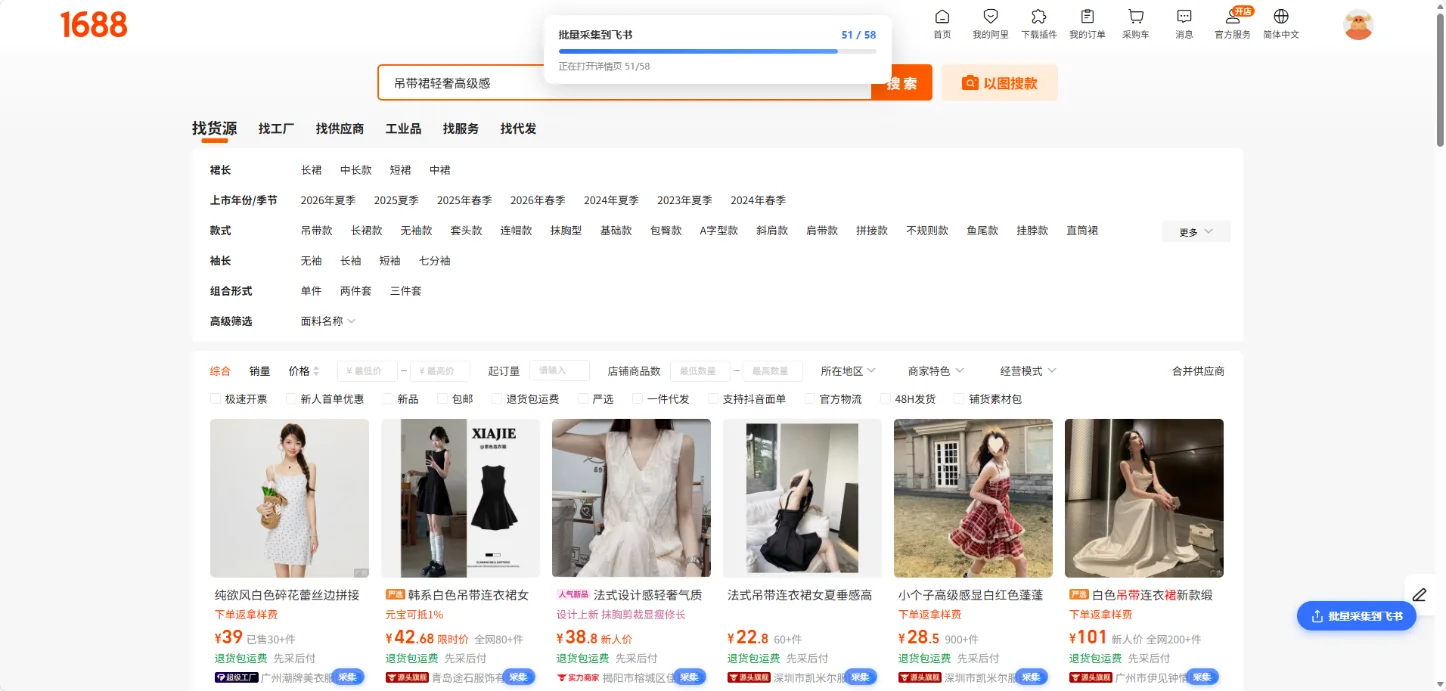Image resolution: width=1446 pixels, height=691 pixels.
Task: Open 我的订单 clipboard icon
Action: pos(1087,17)
